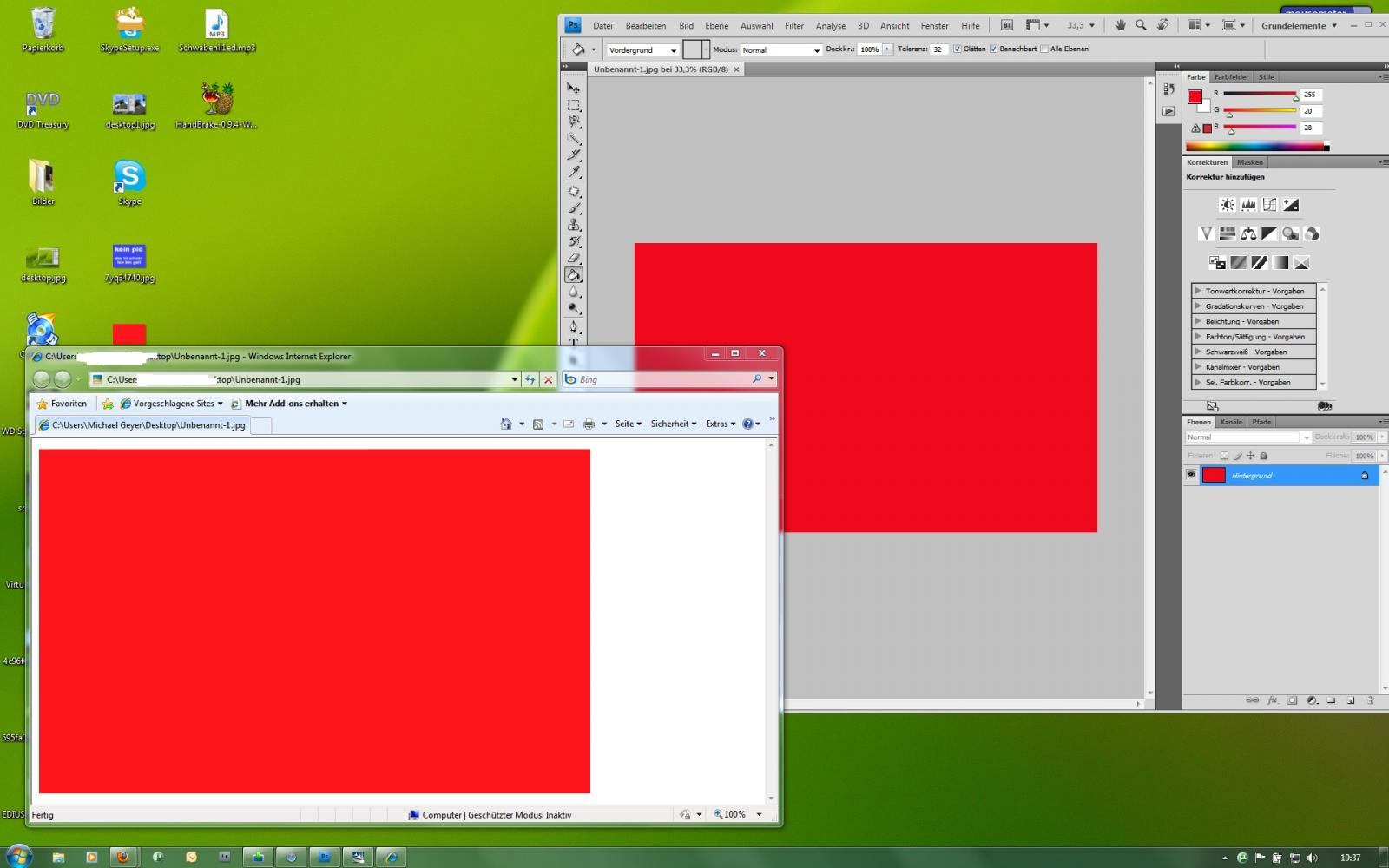Launch Bridge from the Photoshop application bar
The image size is (1389, 868).
(1007, 26)
